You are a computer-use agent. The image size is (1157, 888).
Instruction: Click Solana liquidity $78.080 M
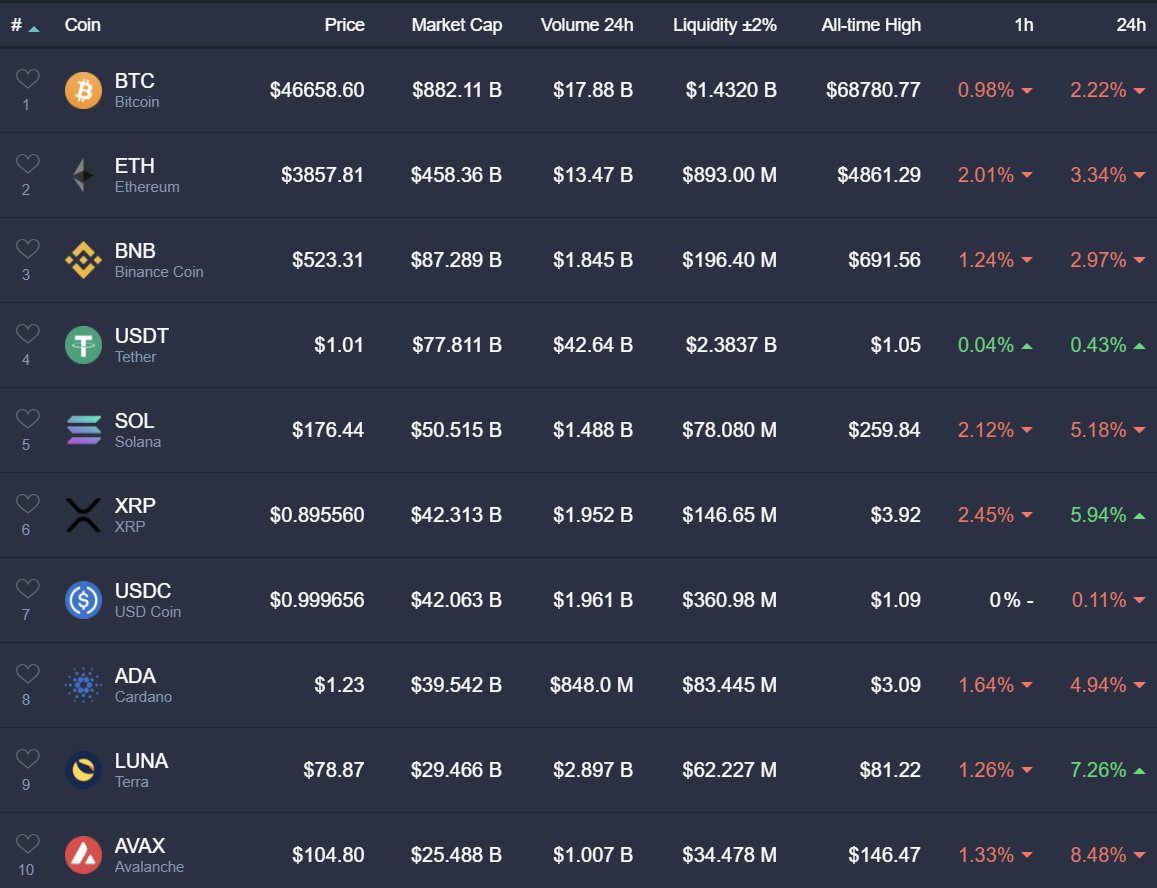pyautogui.click(x=729, y=430)
